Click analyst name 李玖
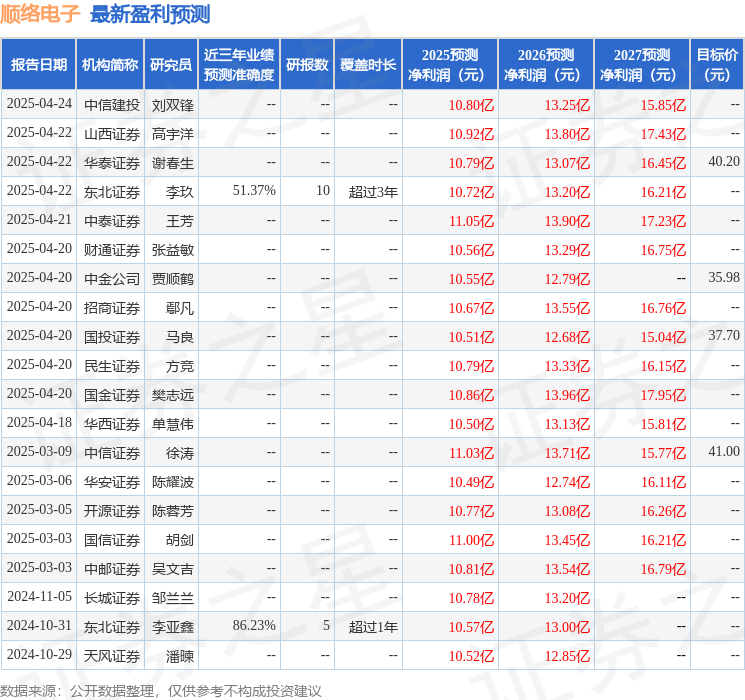The height and width of the screenshot is (700, 745). point(180,192)
